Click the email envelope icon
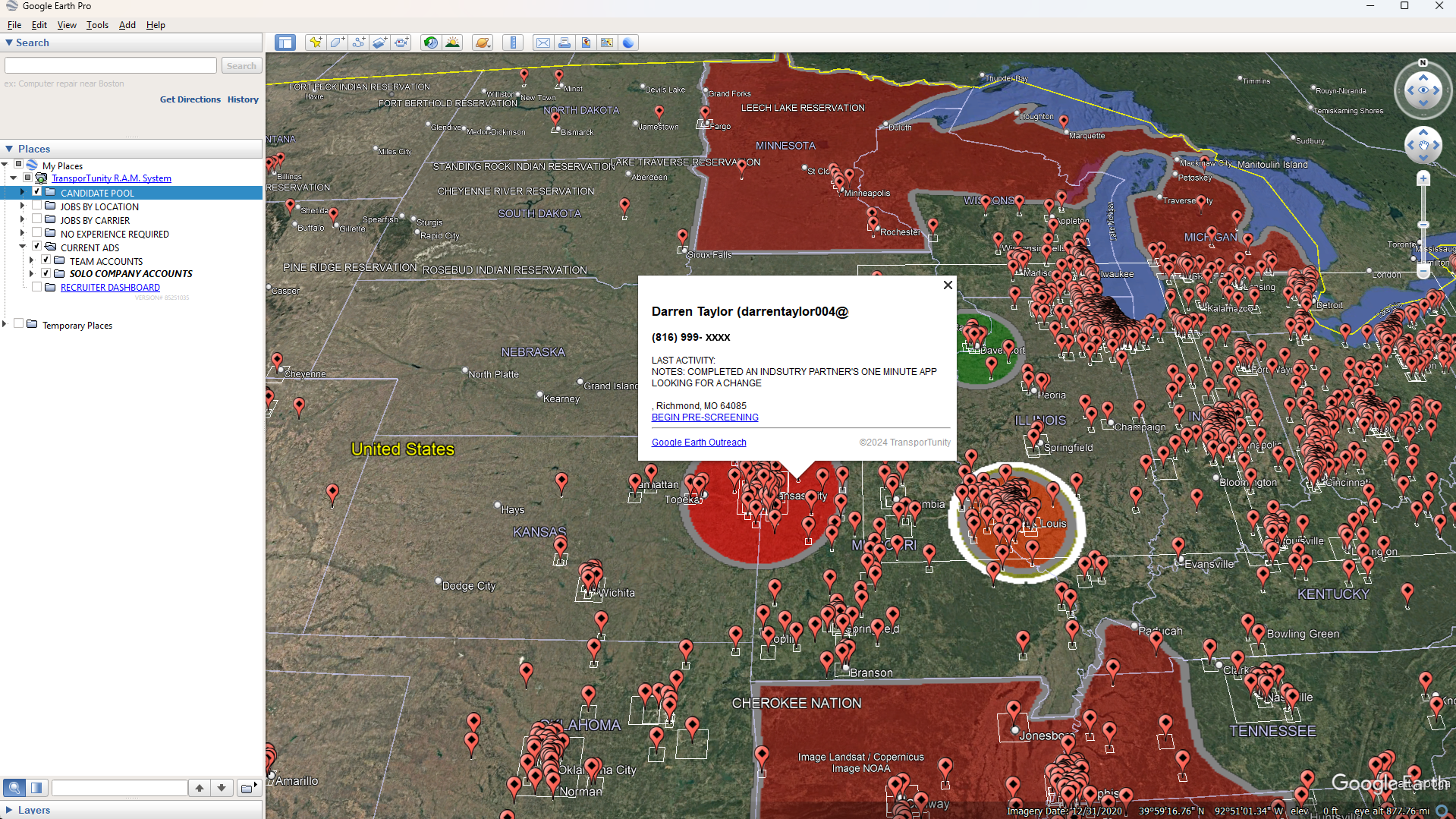 pyautogui.click(x=543, y=43)
